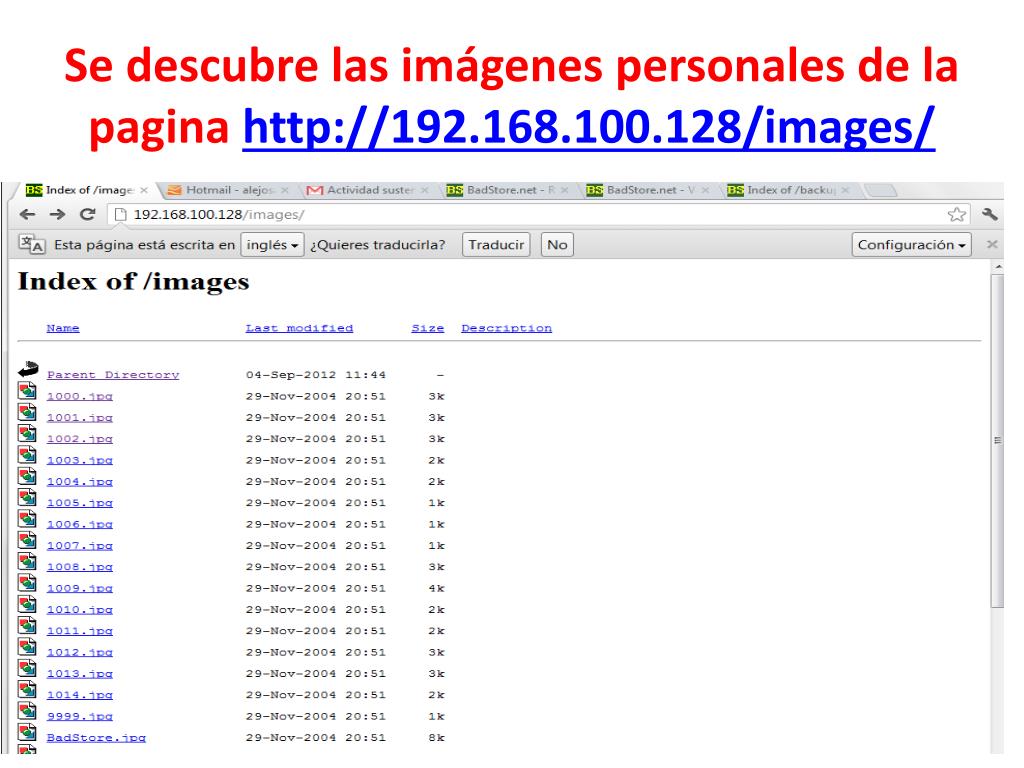Click the image icon next to BadStore.jpg
This screenshot has height=768, width=1024.
click(x=27, y=733)
